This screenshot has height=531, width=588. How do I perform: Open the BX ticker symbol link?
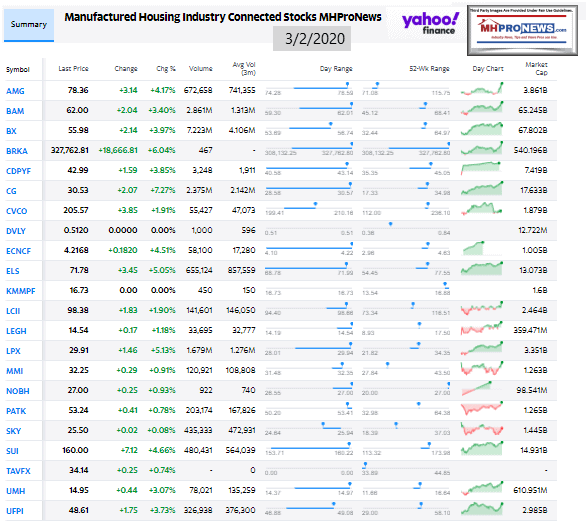pos(11,131)
